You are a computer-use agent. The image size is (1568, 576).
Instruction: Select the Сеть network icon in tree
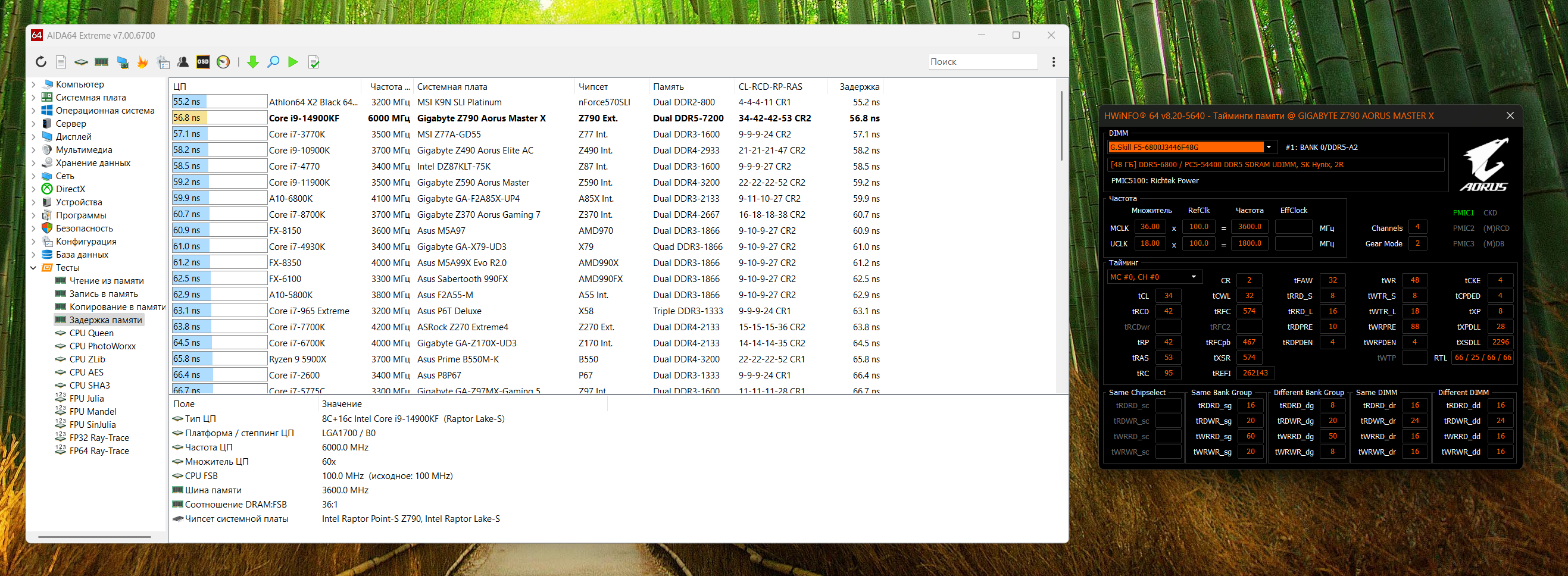[x=47, y=176]
